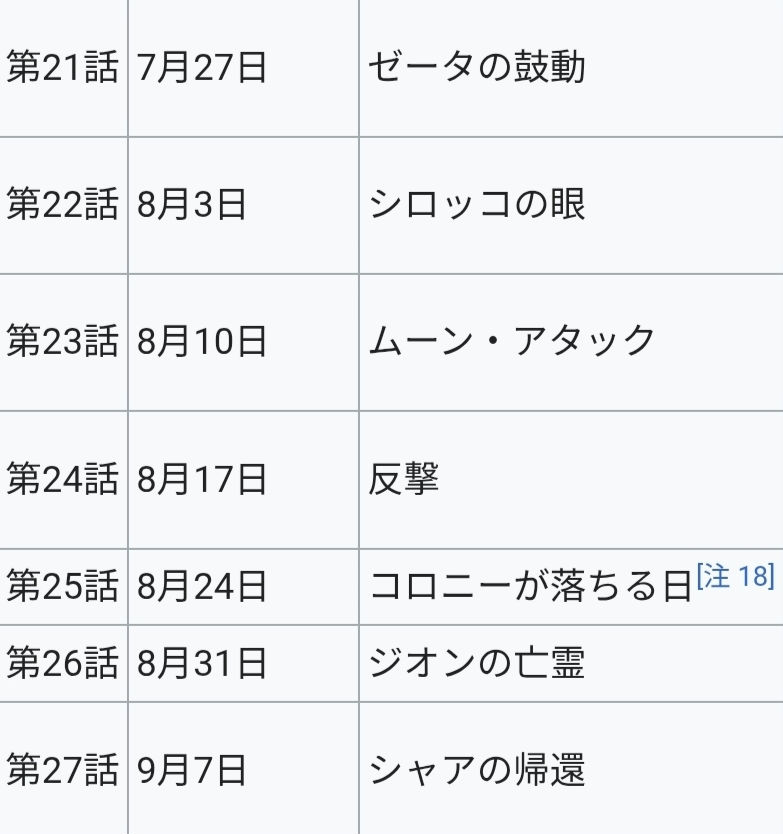
Task: Select the title ジオンの亡霊
Action: coord(476,663)
